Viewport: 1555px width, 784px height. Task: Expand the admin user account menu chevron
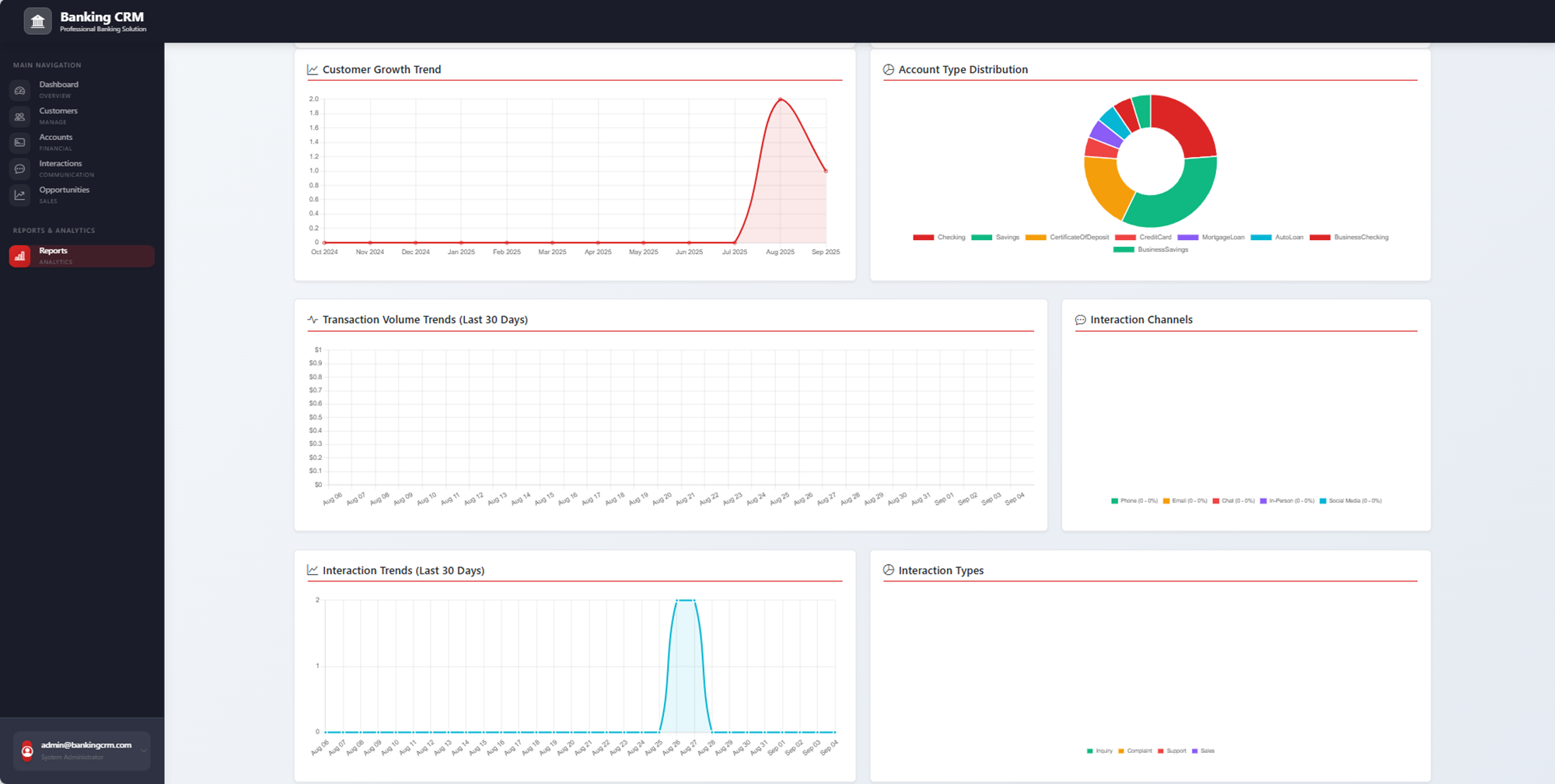143,751
